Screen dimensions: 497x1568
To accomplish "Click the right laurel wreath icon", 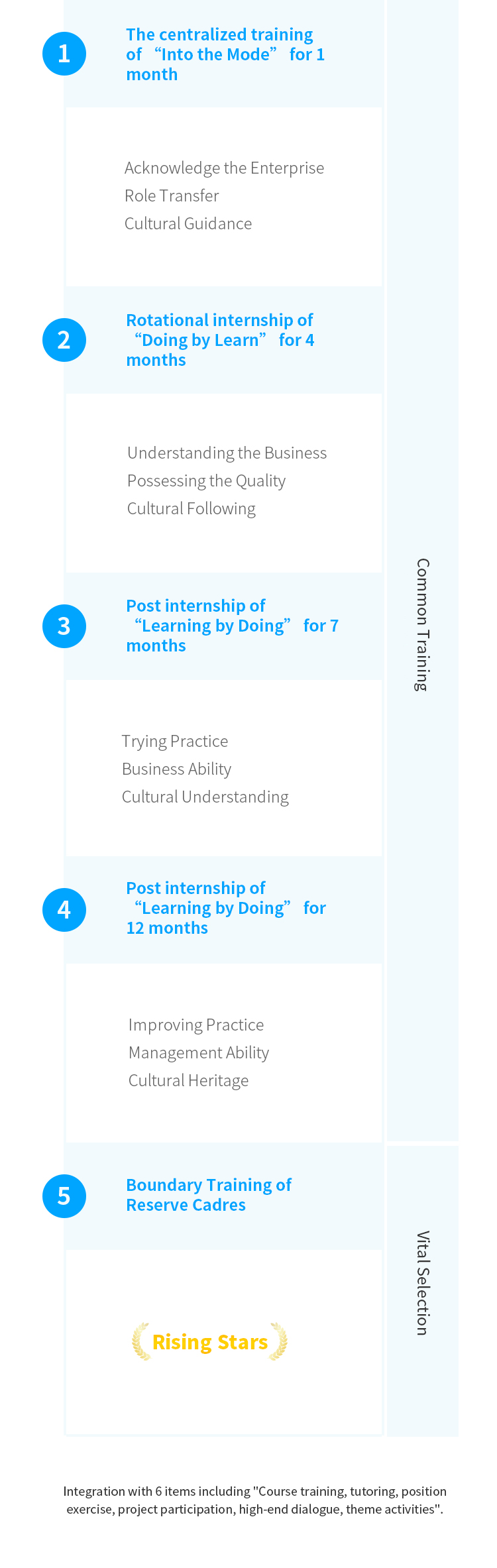I will click(279, 1341).
